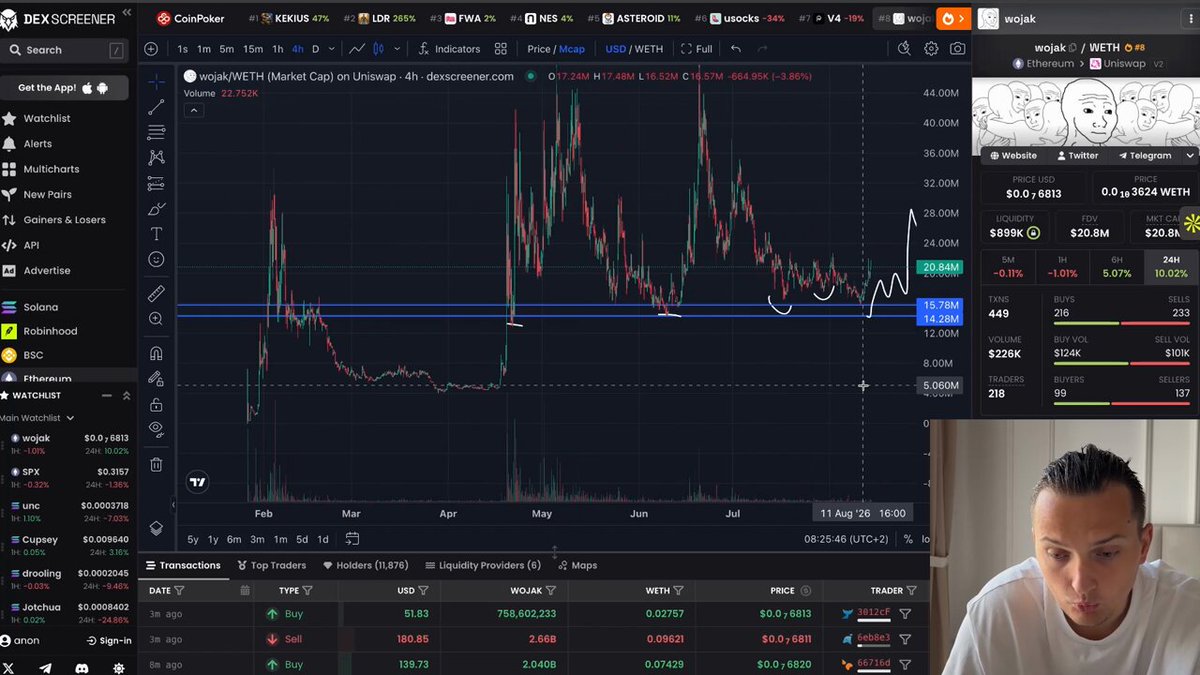Open the quick search icon top right
Screen dimensions: 1200x675
coord(904,49)
